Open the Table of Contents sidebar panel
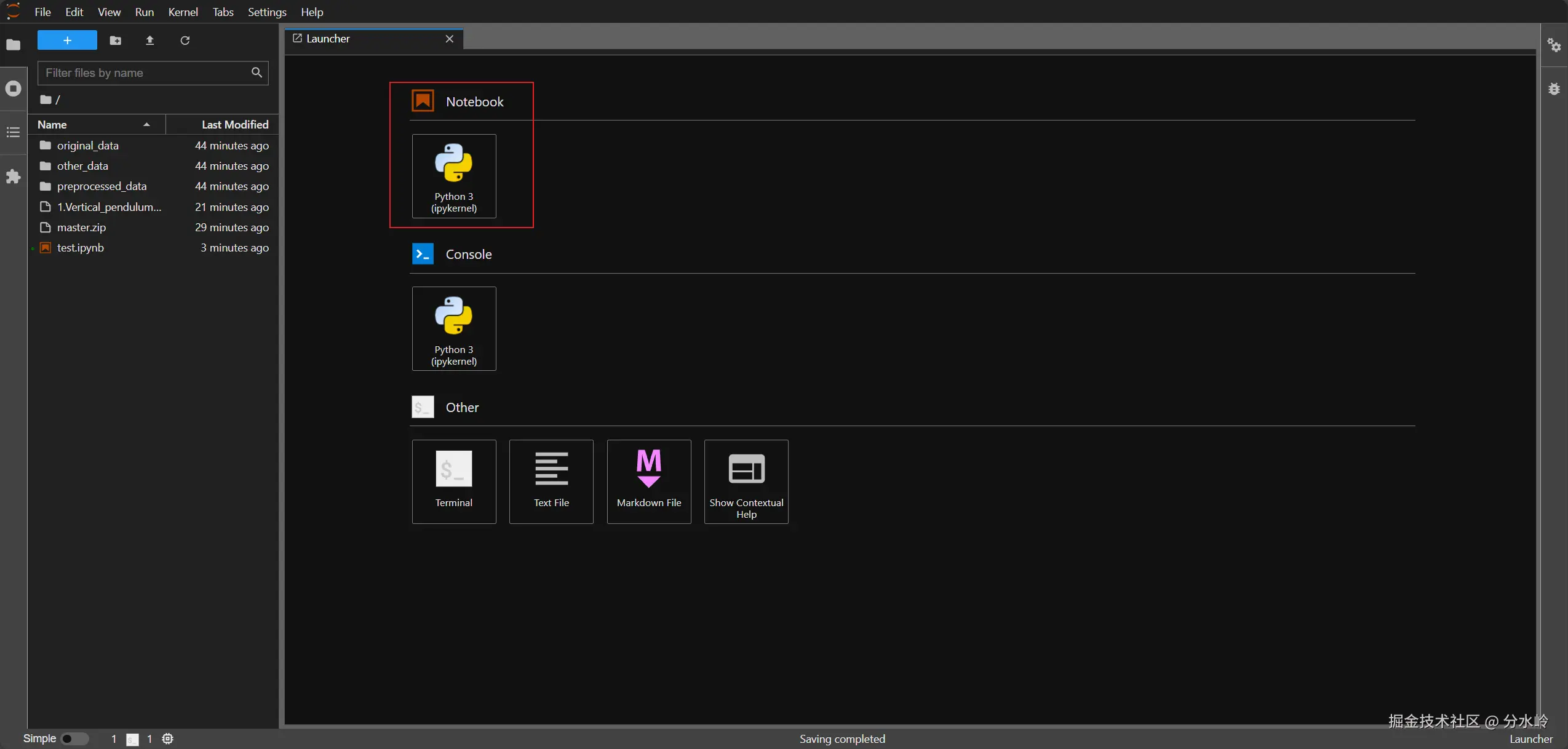Screen dimensions: 1568x749 coord(13,132)
